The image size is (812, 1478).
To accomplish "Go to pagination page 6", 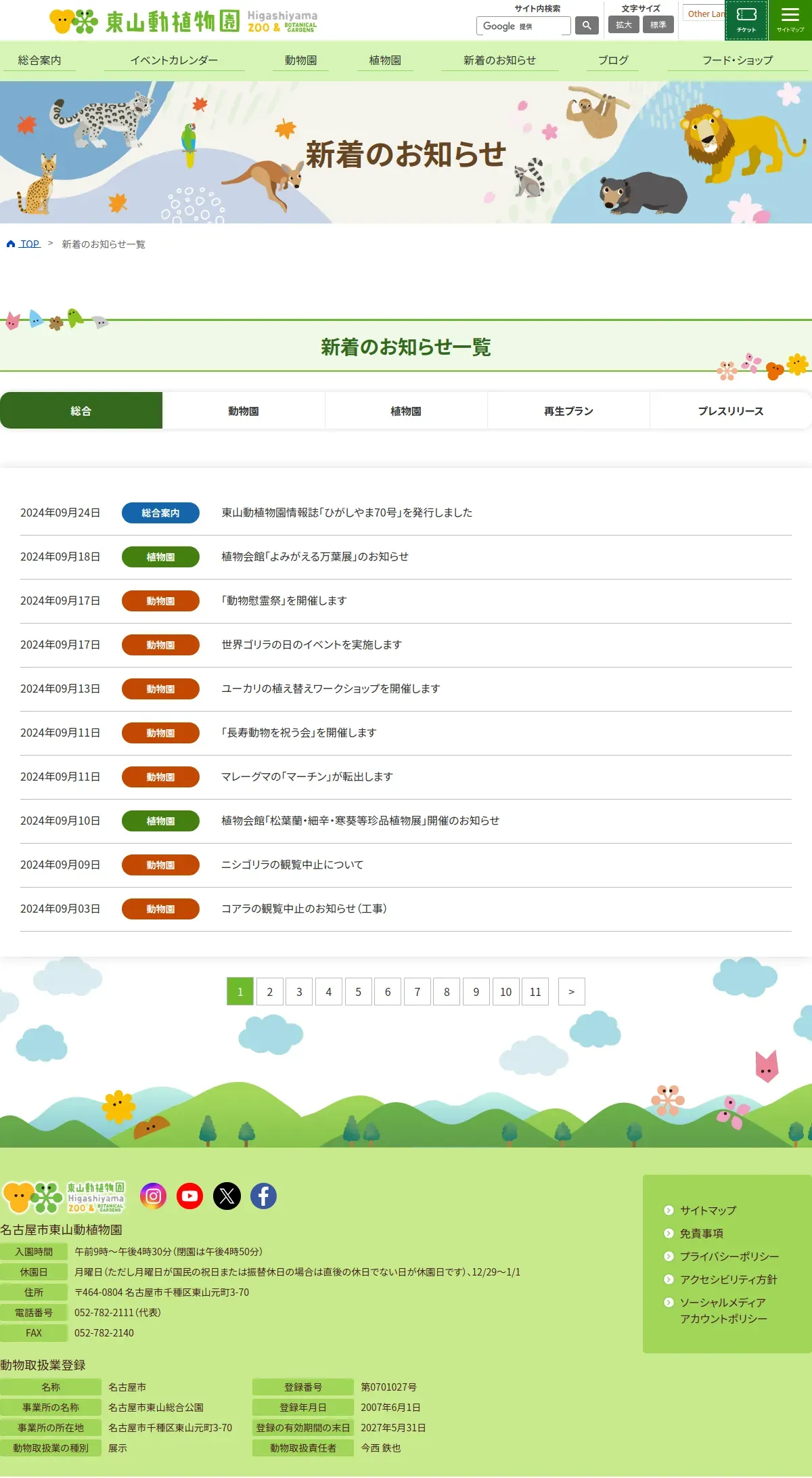I will coord(388,991).
